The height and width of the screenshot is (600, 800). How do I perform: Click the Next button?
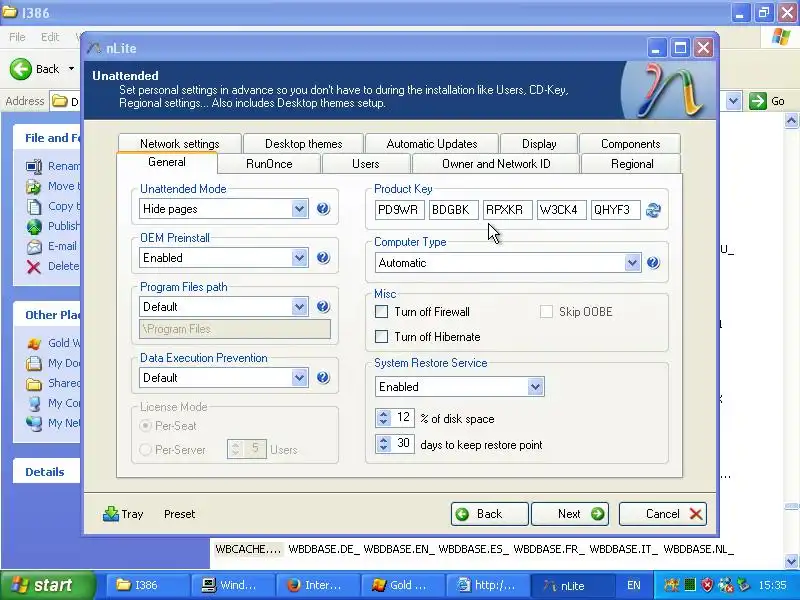(570, 514)
